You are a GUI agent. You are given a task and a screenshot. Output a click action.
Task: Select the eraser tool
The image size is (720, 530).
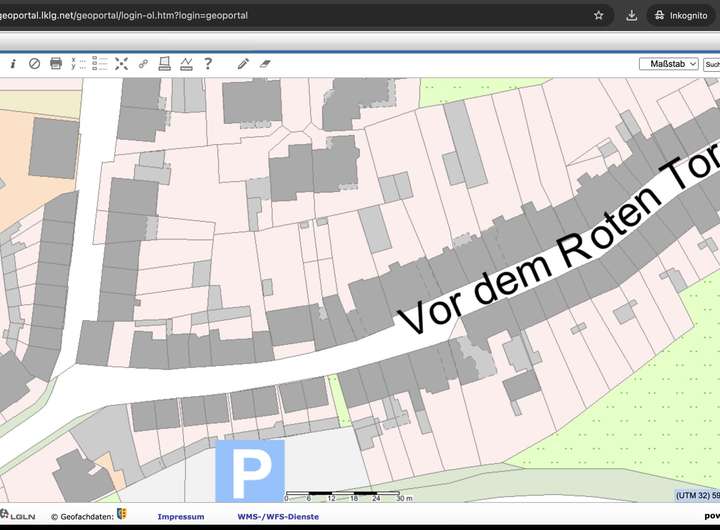pos(265,63)
